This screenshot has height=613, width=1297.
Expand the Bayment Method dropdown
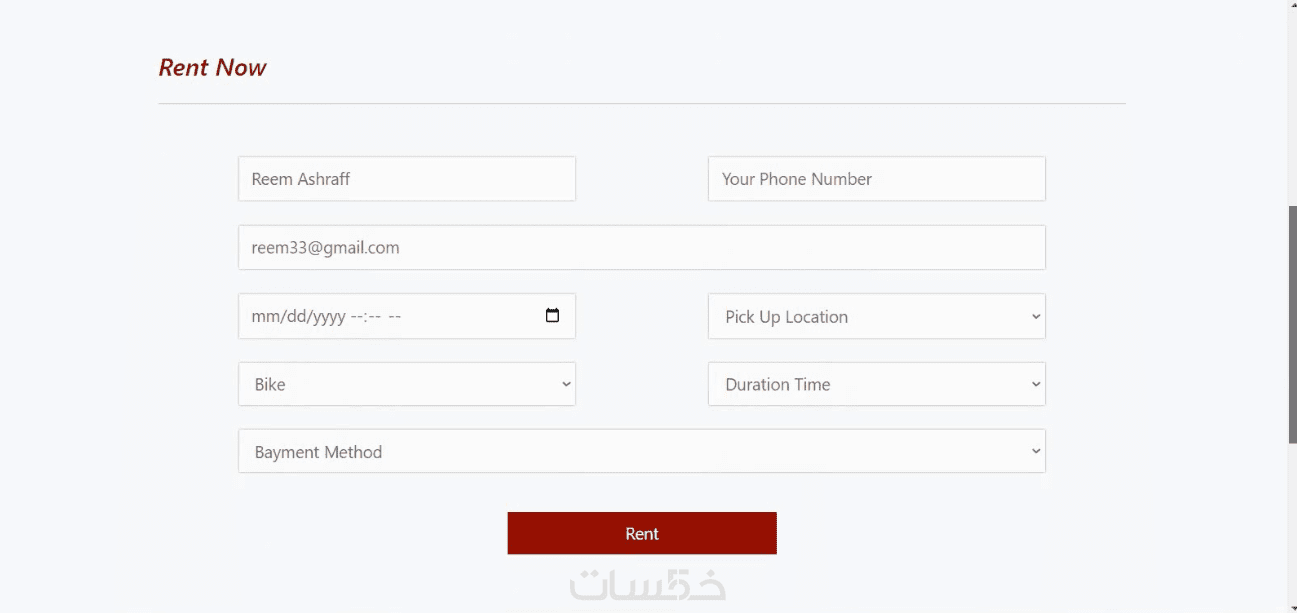pos(641,452)
